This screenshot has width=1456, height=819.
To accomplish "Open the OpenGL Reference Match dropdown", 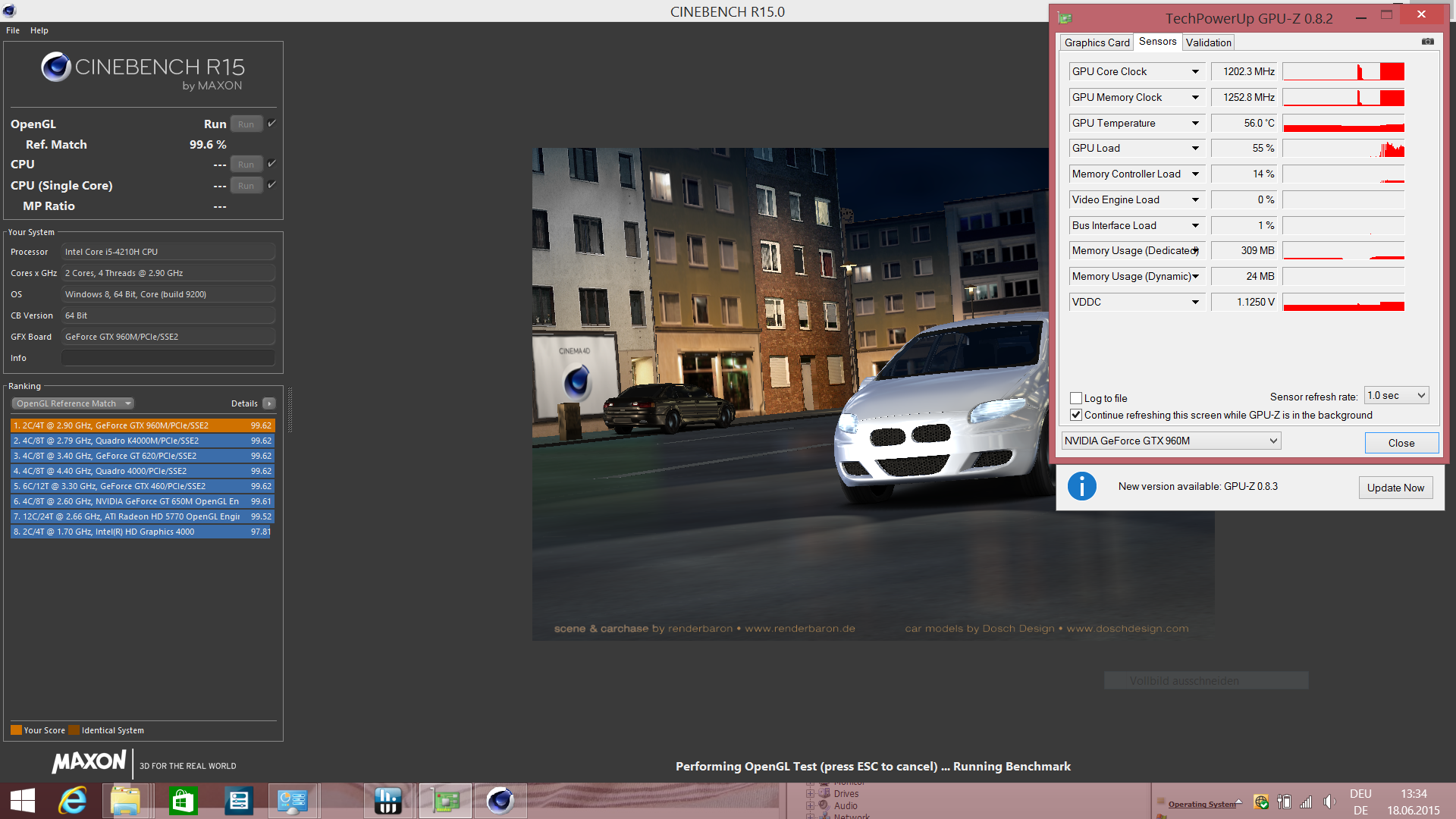I will (x=73, y=403).
